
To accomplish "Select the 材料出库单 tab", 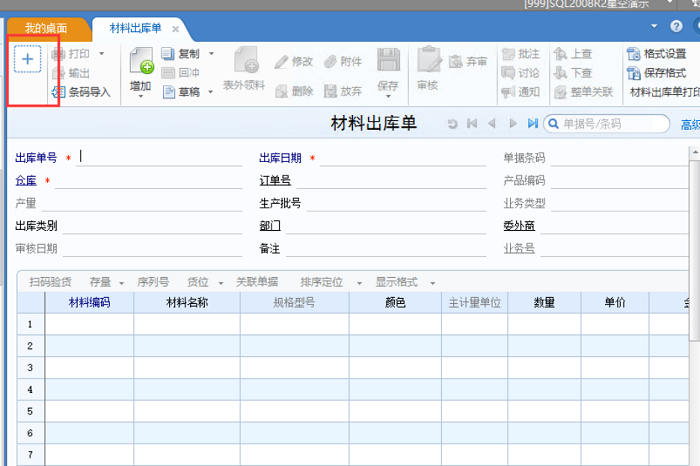I will [135, 29].
